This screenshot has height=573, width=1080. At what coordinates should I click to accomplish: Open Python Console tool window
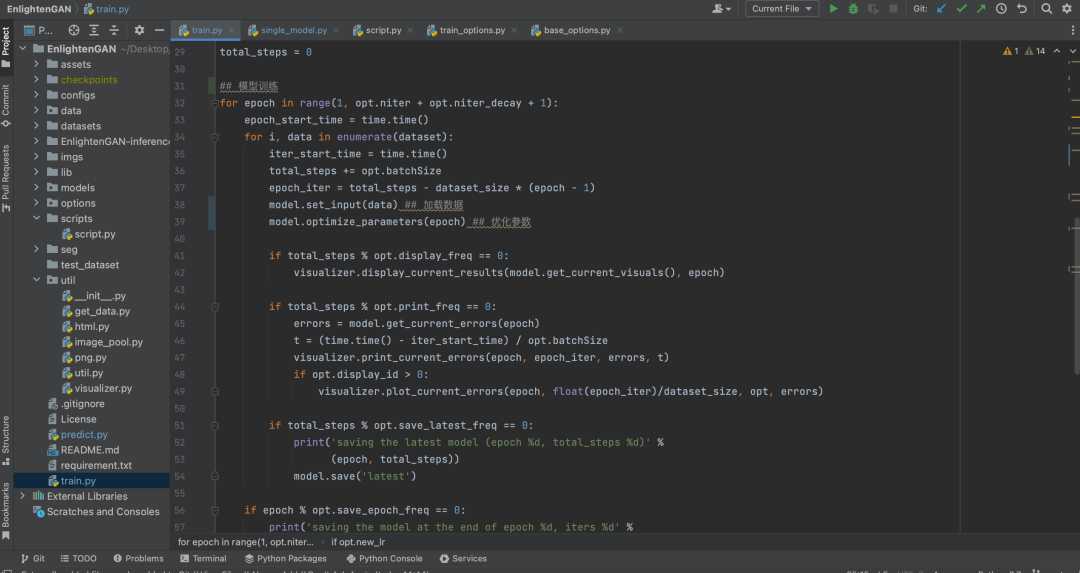384,559
